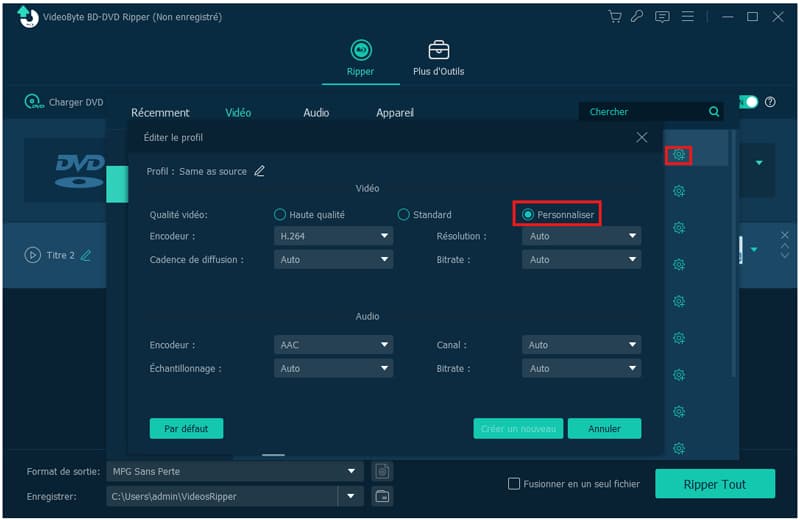Click the shopping cart icon in title bar
800x520 pixels.
(615, 17)
